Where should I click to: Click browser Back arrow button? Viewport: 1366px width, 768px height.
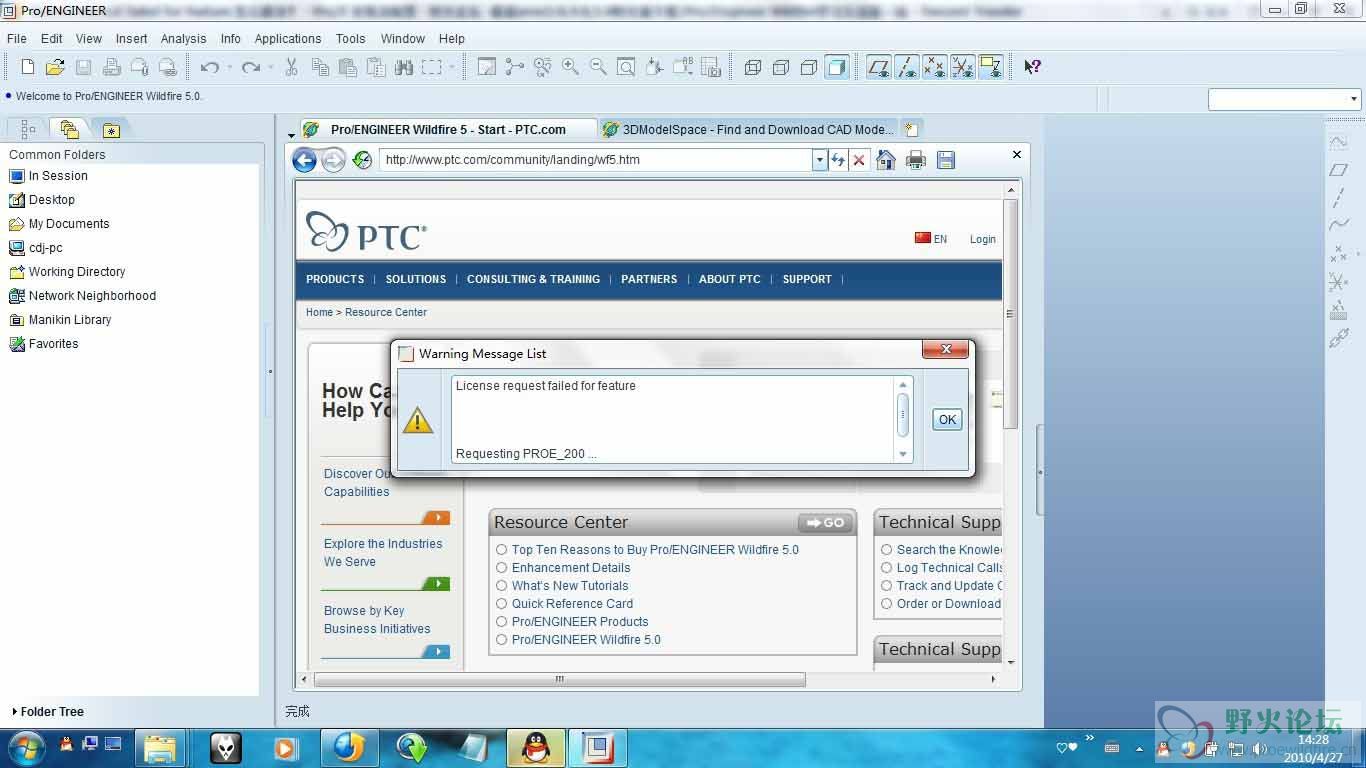305,160
